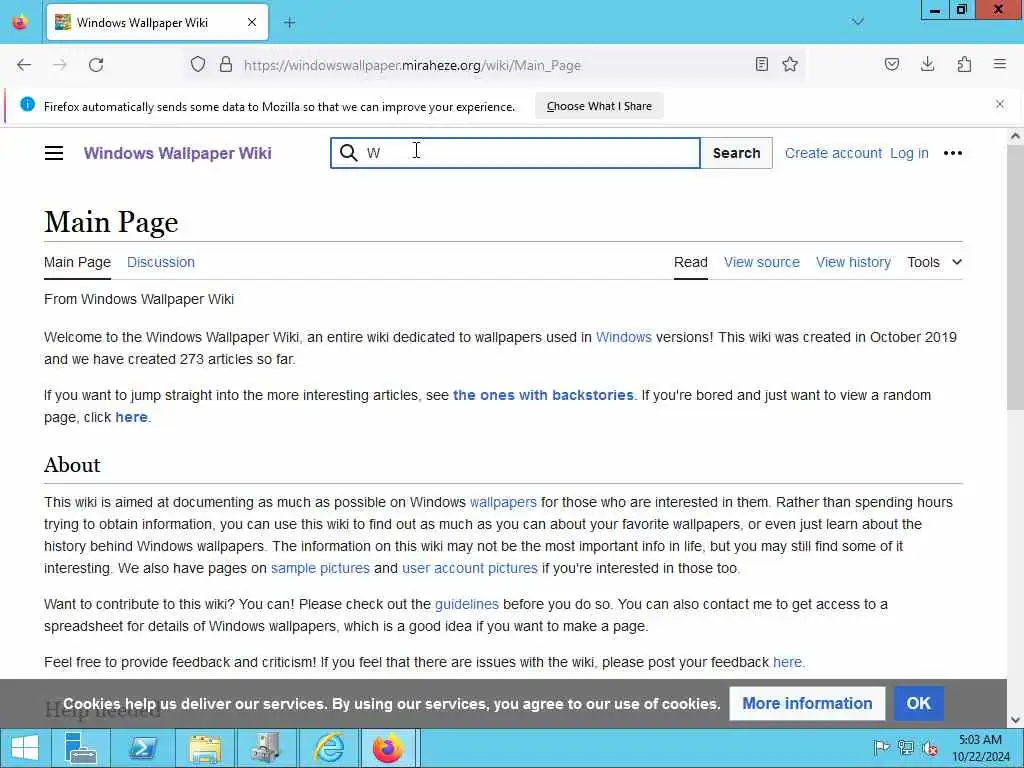Toggle reader view icon in address bar
The width and height of the screenshot is (1024, 768).
point(761,64)
